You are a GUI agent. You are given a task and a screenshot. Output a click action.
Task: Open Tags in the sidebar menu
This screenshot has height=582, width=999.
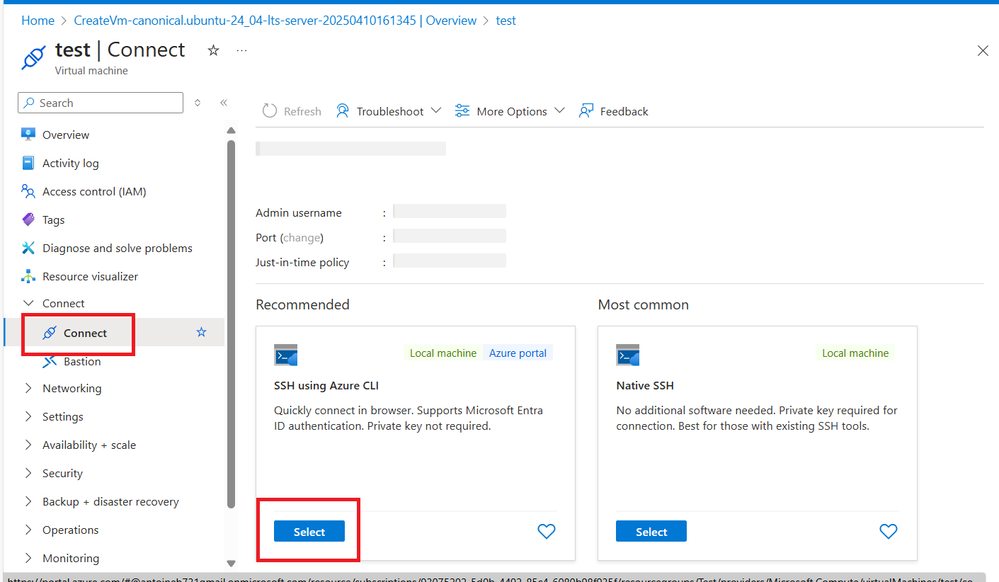pos(54,220)
